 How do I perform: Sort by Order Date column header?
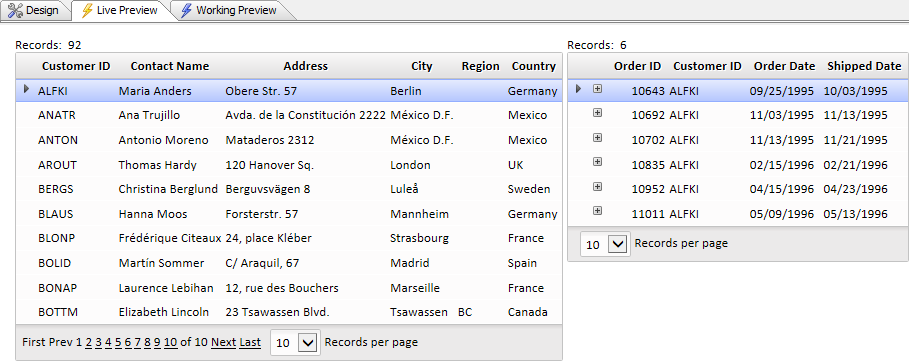(784, 66)
